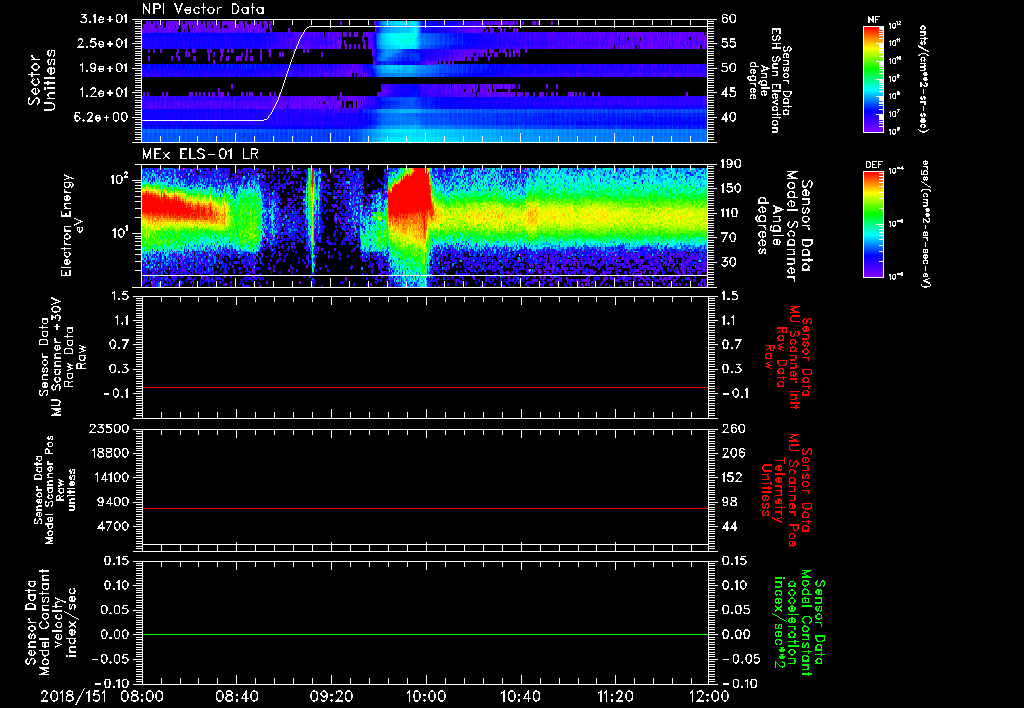Click the 4700 scanner position tick label

[113, 526]
